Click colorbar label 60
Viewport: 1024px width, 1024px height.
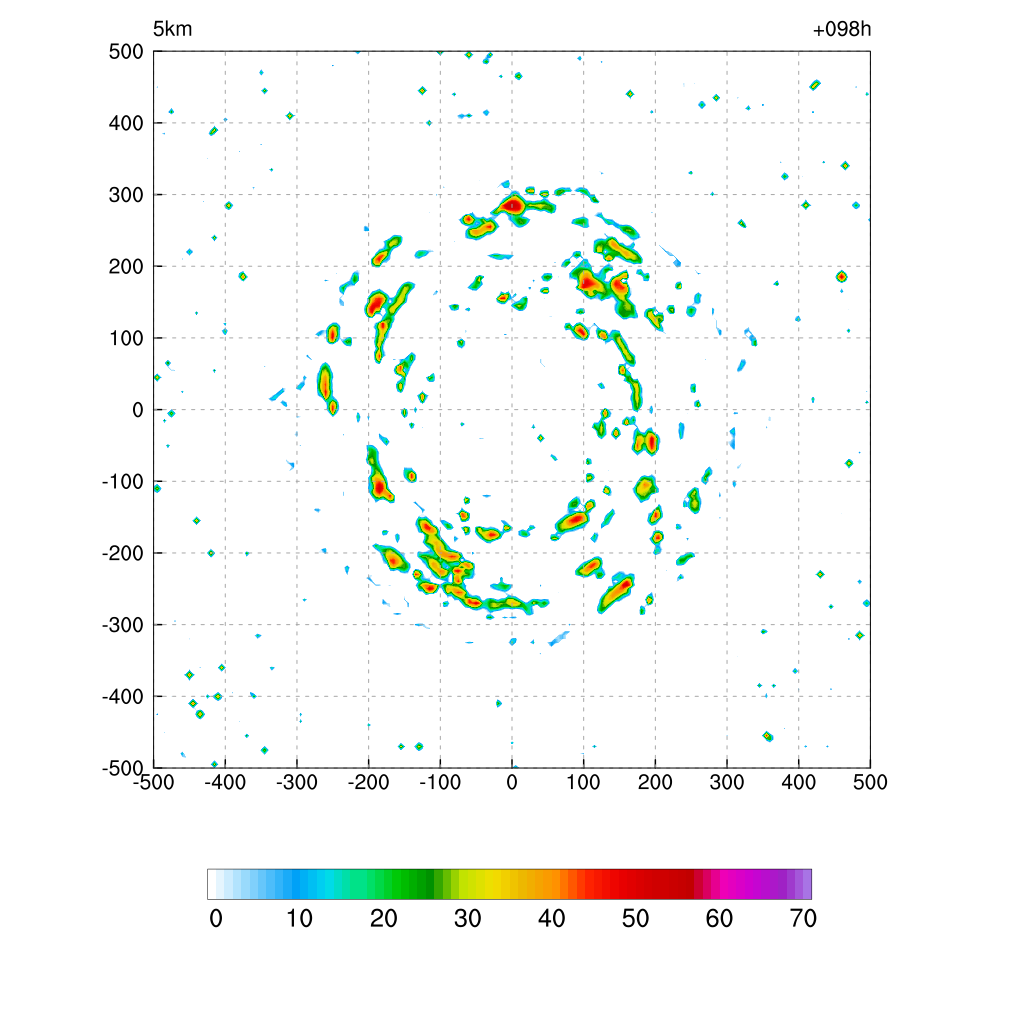[x=719, y=919]
